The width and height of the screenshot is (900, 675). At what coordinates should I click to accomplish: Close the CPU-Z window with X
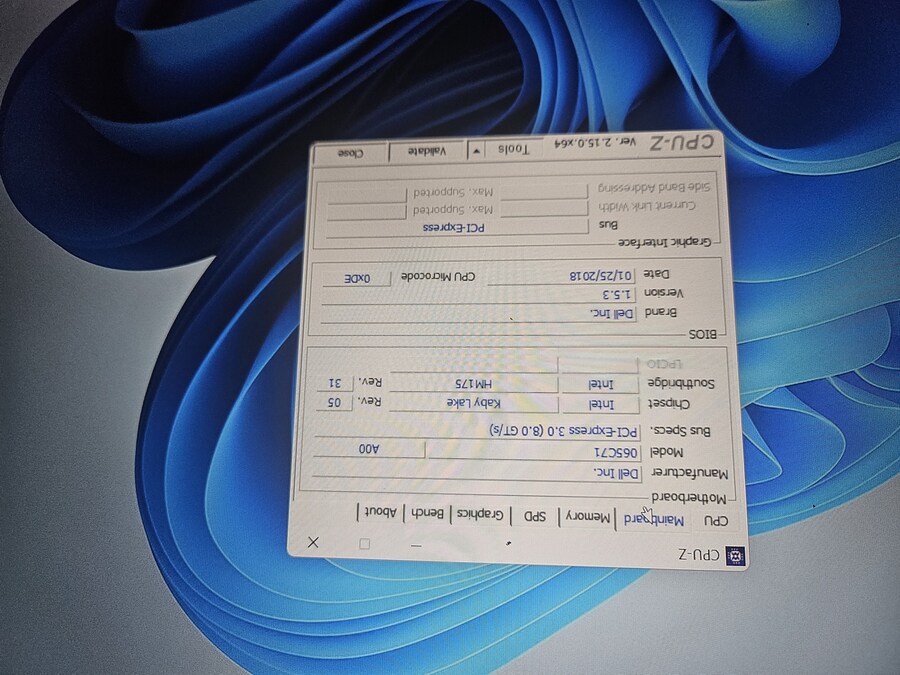click(x=313, y=542)
